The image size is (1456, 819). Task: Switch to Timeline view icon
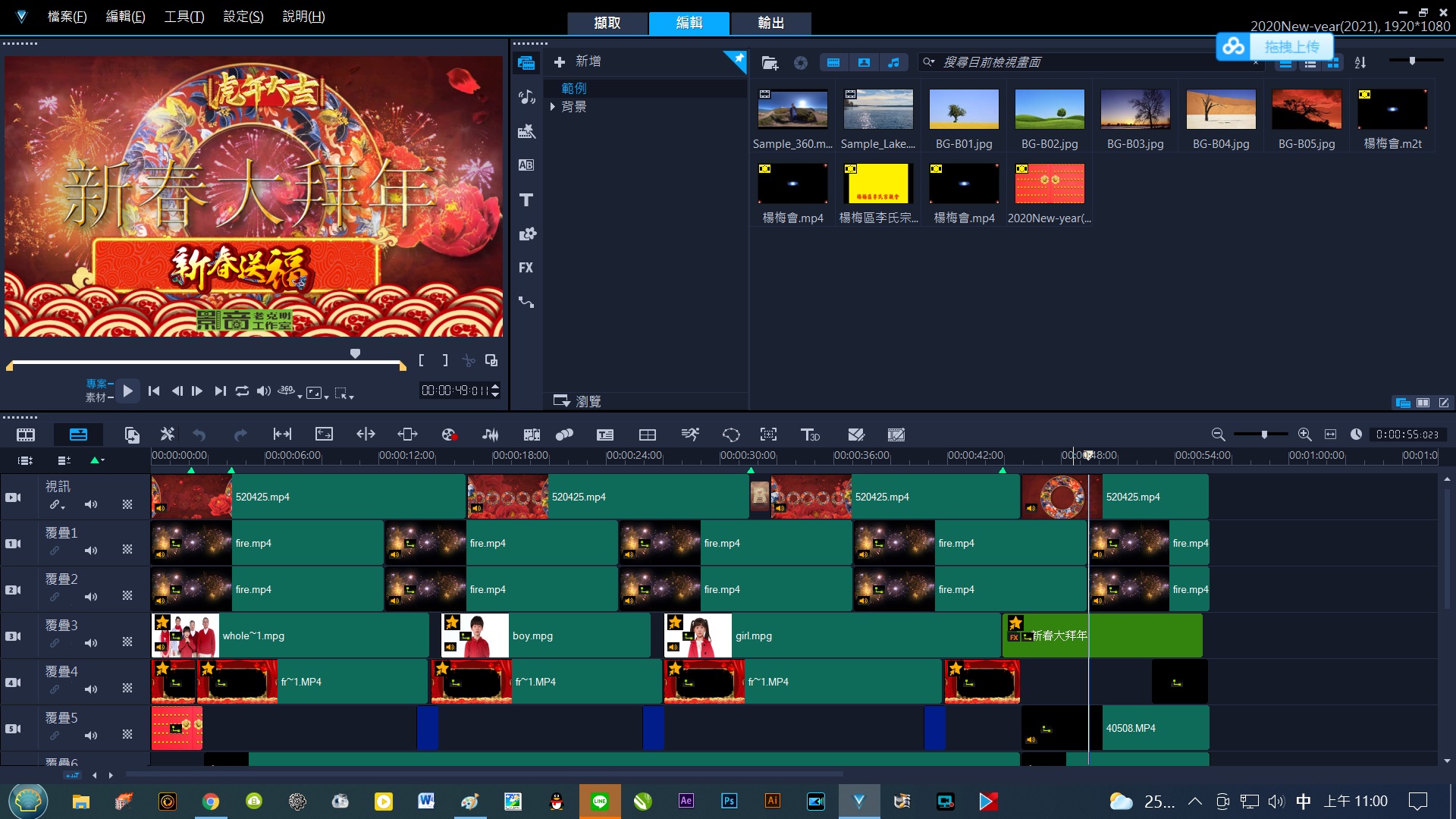click(78, 435)
